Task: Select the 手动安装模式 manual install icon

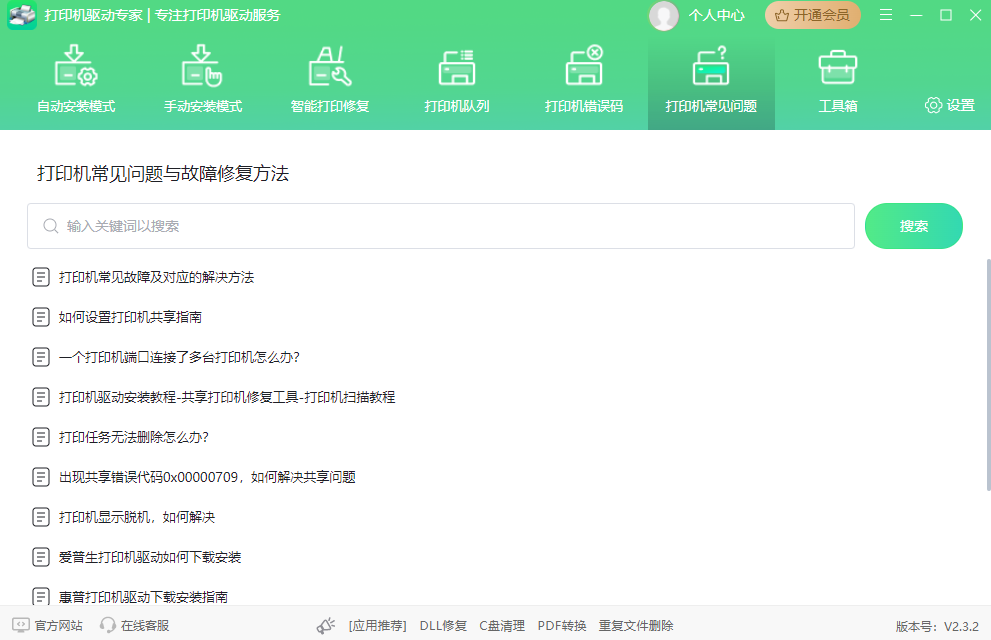Action: coord(203,67)
